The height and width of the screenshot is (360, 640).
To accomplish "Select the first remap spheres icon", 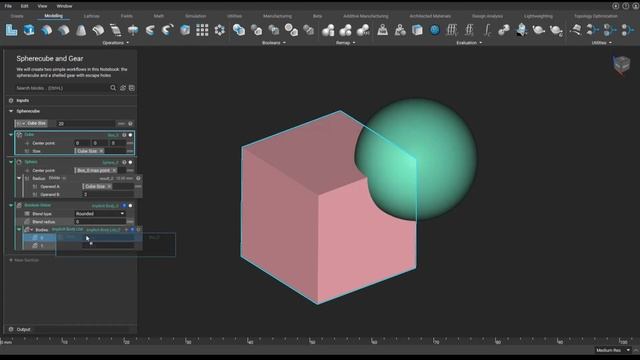I will click(x=328, y=30).
